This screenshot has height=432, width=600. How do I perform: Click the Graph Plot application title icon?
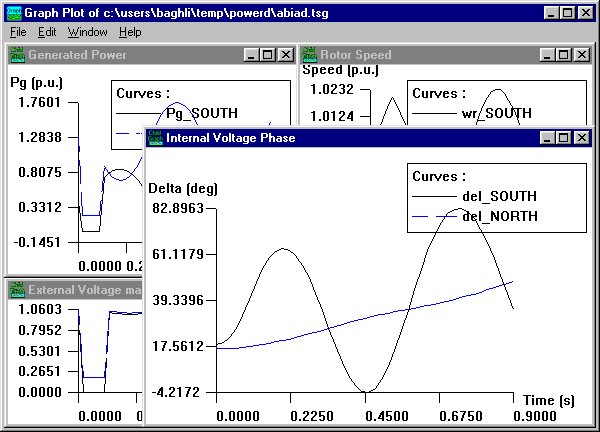(x=14, y=13)
